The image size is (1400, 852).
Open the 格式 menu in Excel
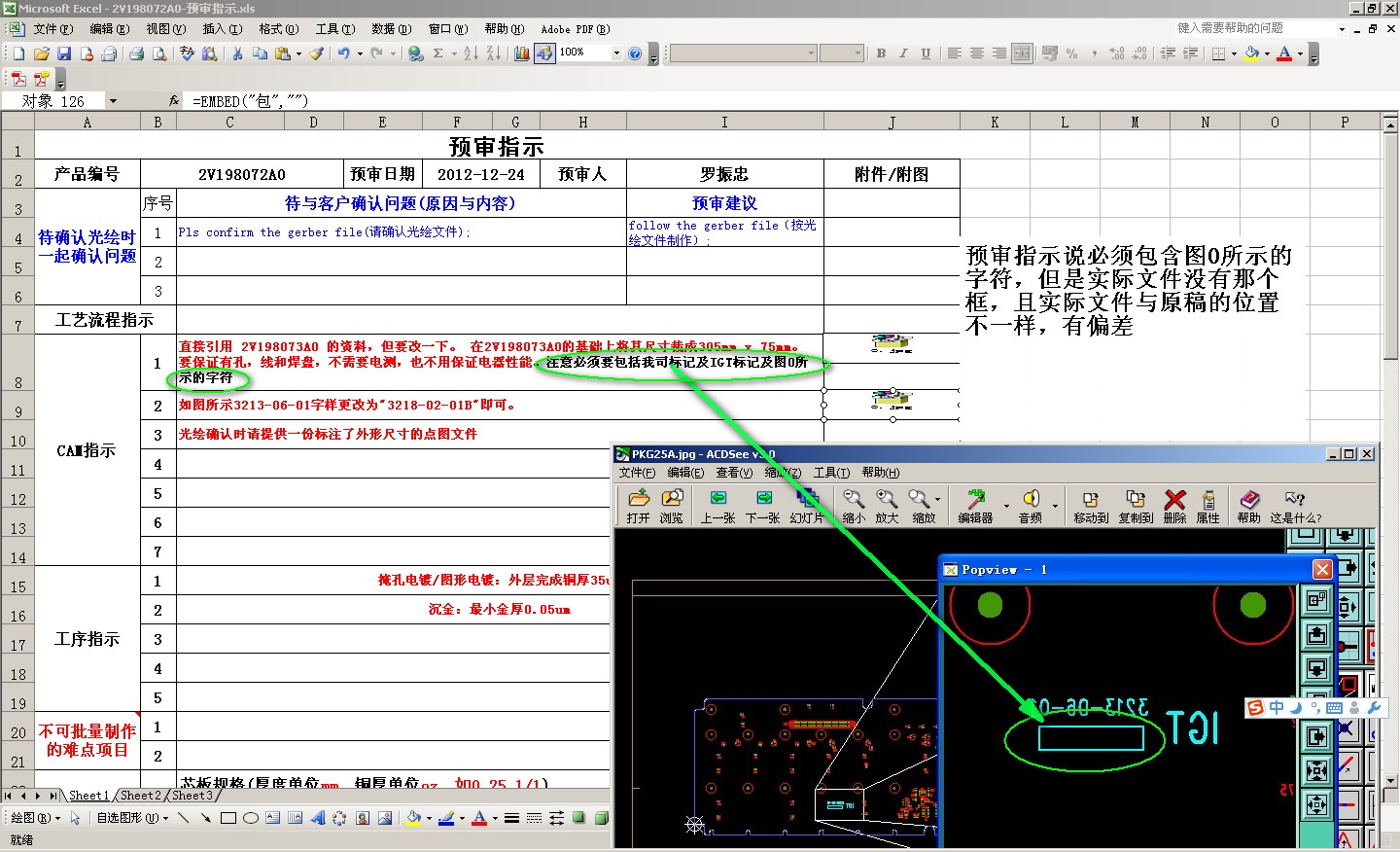pyautogui.click(x=278, y=29)
